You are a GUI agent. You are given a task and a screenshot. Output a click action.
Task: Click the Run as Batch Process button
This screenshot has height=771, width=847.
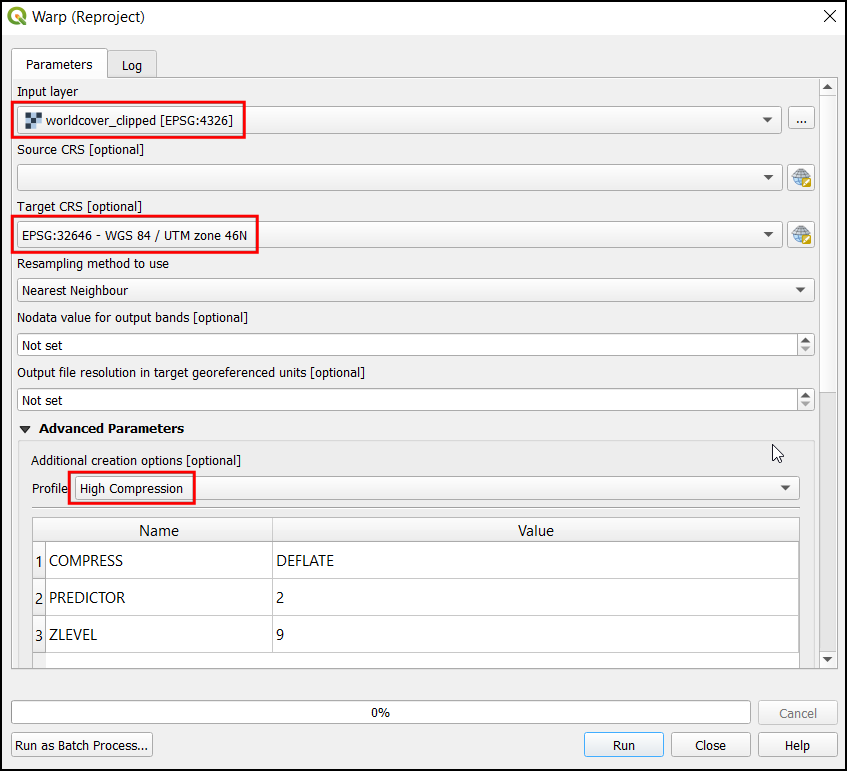(82, 745)
